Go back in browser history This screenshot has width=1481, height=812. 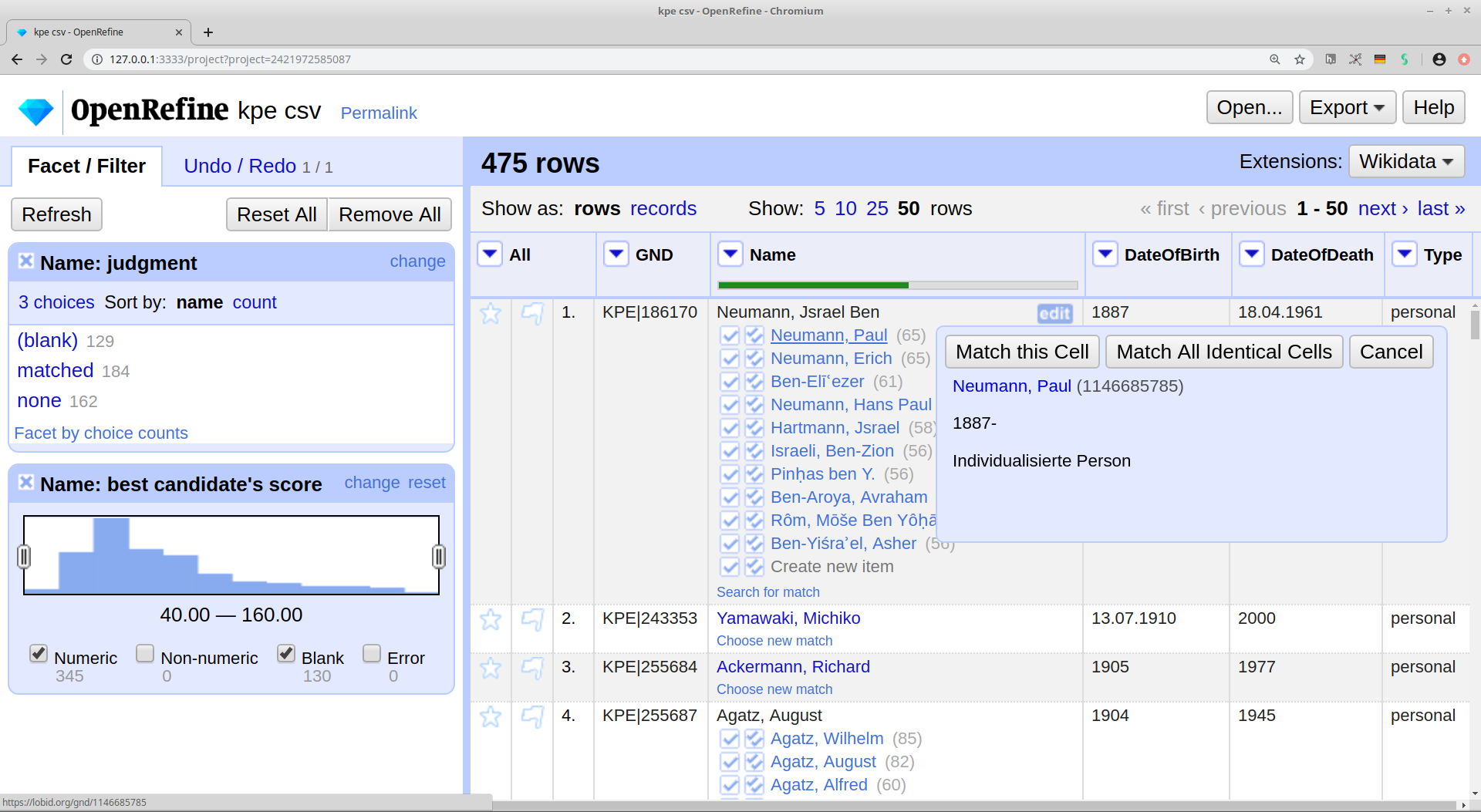tap(17, 59)
